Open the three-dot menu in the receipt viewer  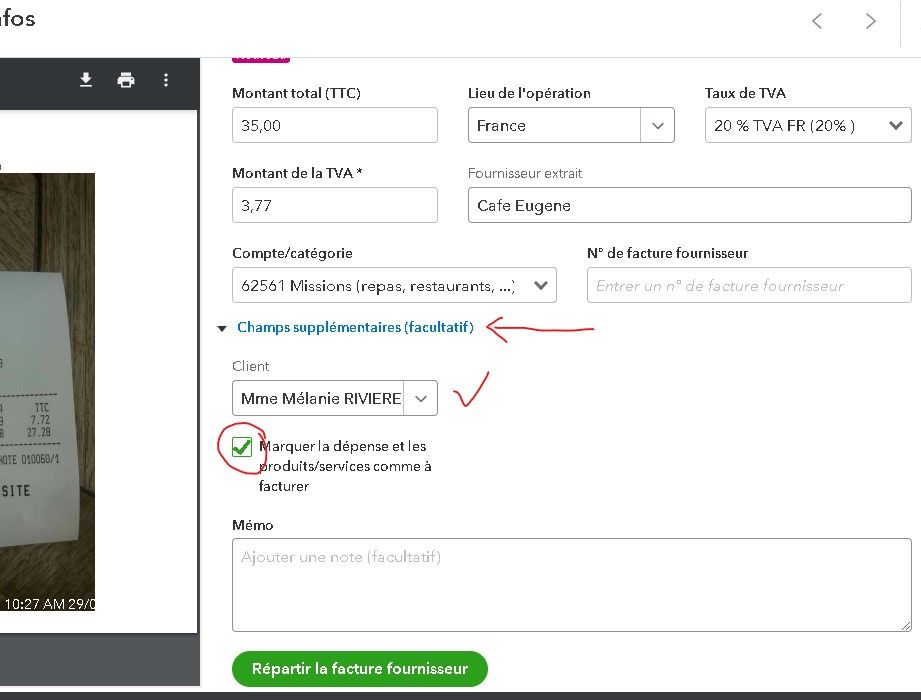point(166,80)
